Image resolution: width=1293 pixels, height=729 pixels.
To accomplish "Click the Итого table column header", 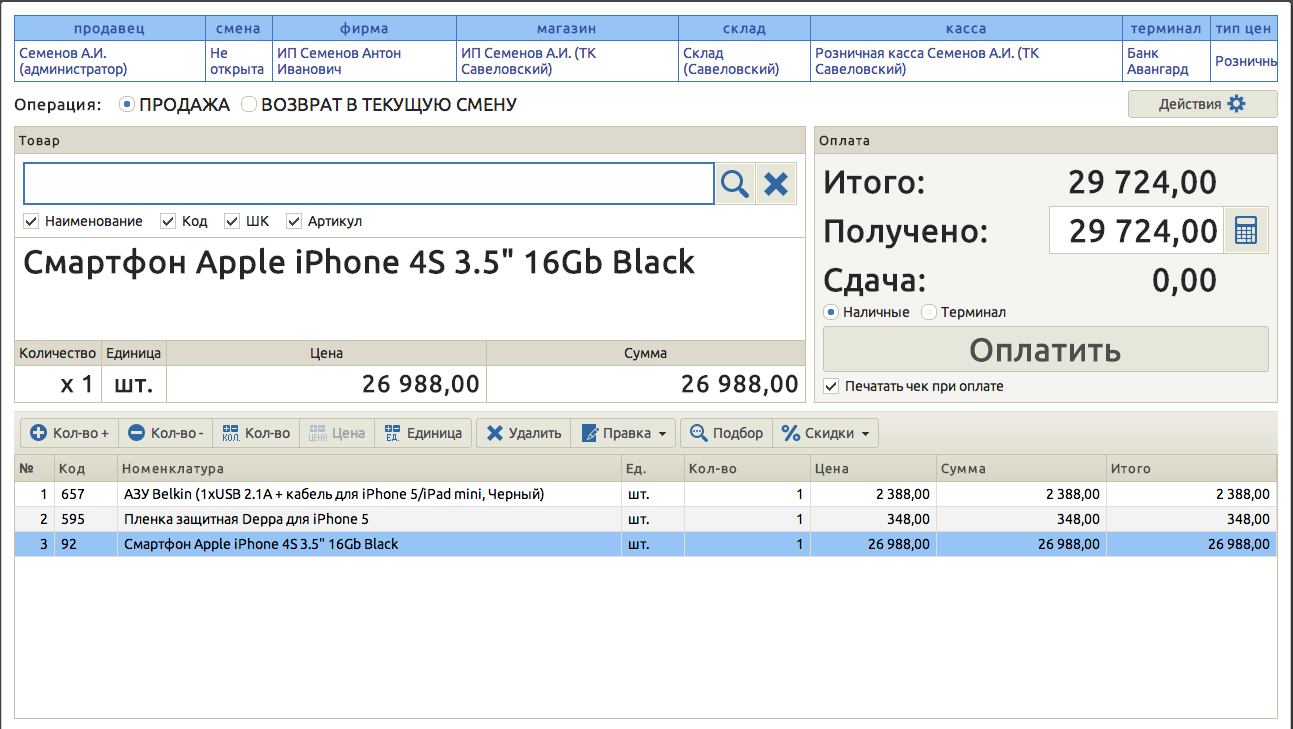I will pyautogui.click(x=1192, y=469).
